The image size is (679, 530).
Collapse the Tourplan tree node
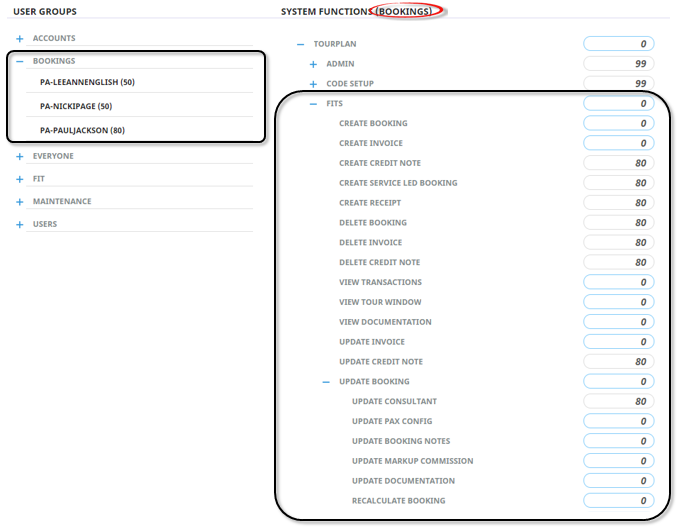300,44
